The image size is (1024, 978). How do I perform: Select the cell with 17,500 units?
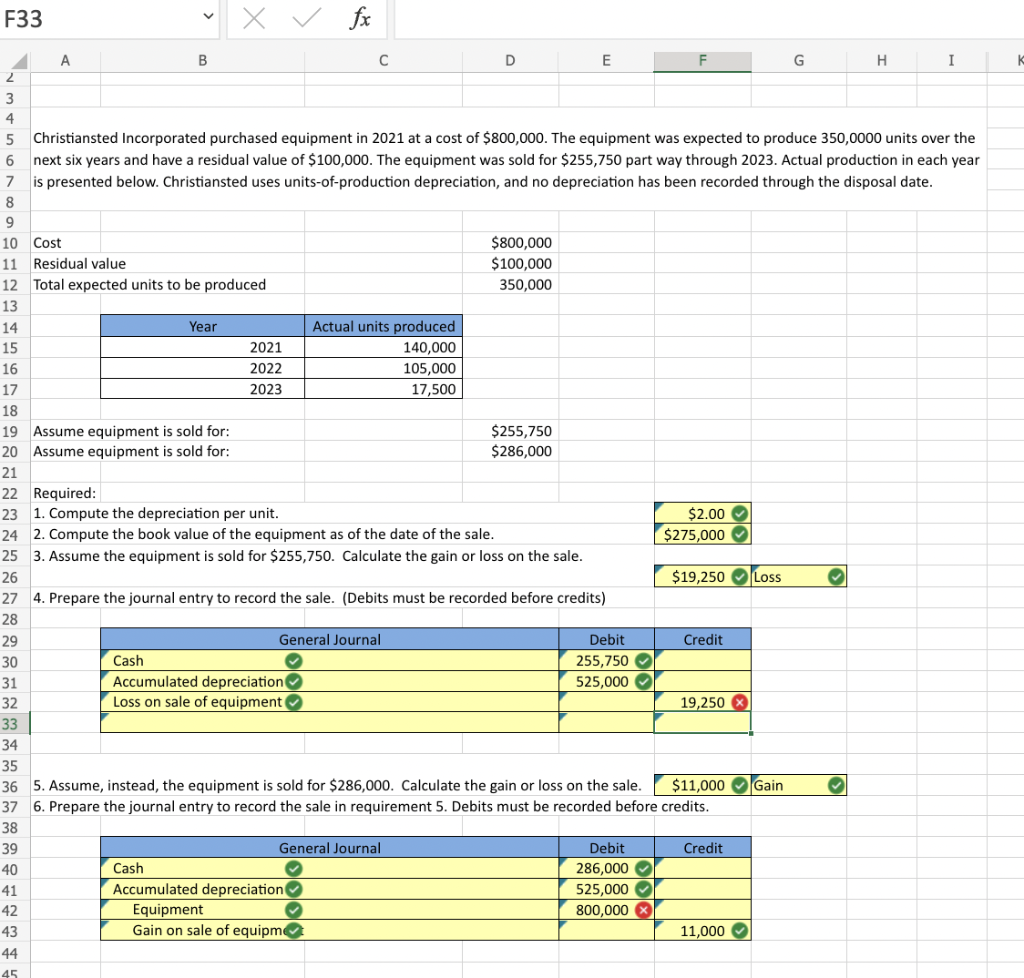click(x=383, y=390)
